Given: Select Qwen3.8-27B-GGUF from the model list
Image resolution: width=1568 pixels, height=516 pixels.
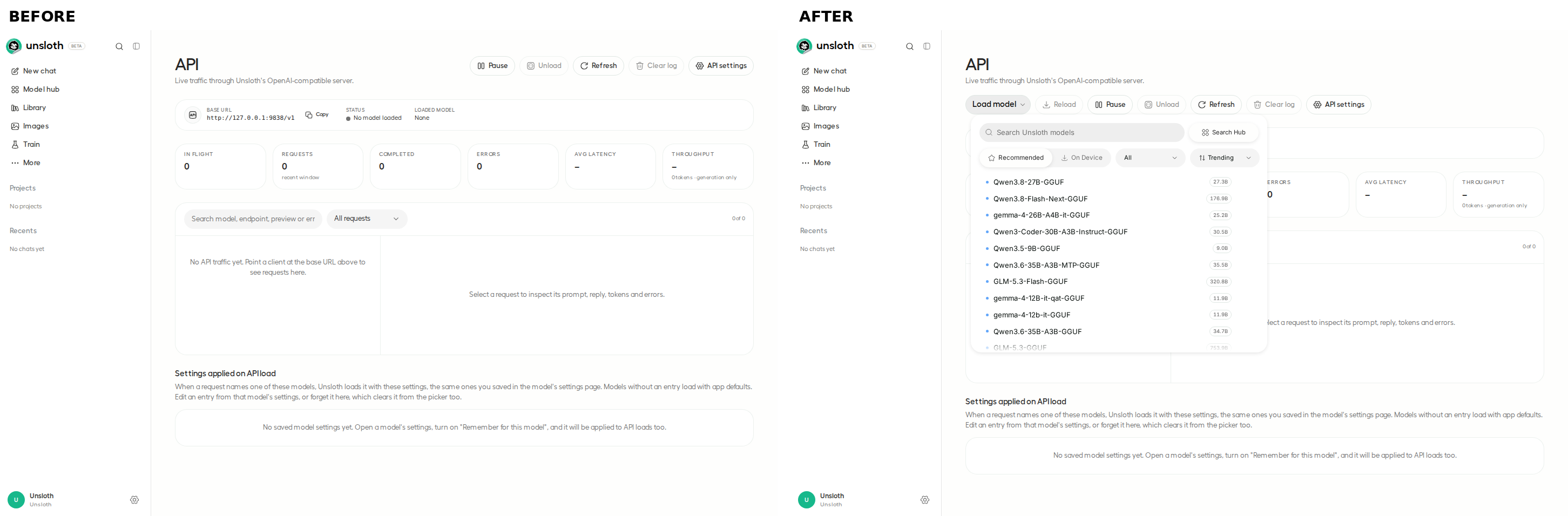Looking at the screenshot, I should click(1109, 182).
